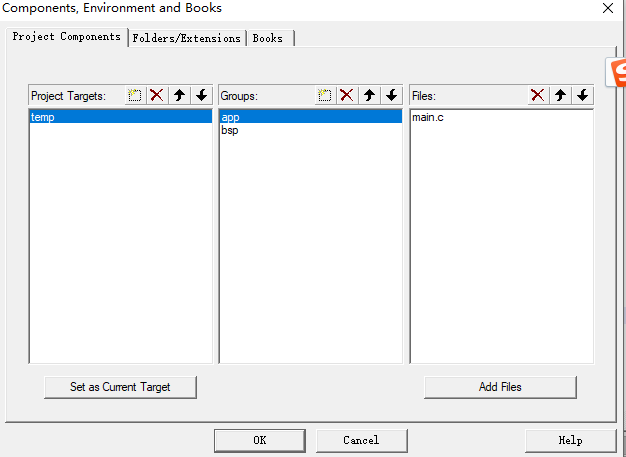The image size is (626, 457).
Task: Move the Project Target up
Action: [x=179, y=95]
